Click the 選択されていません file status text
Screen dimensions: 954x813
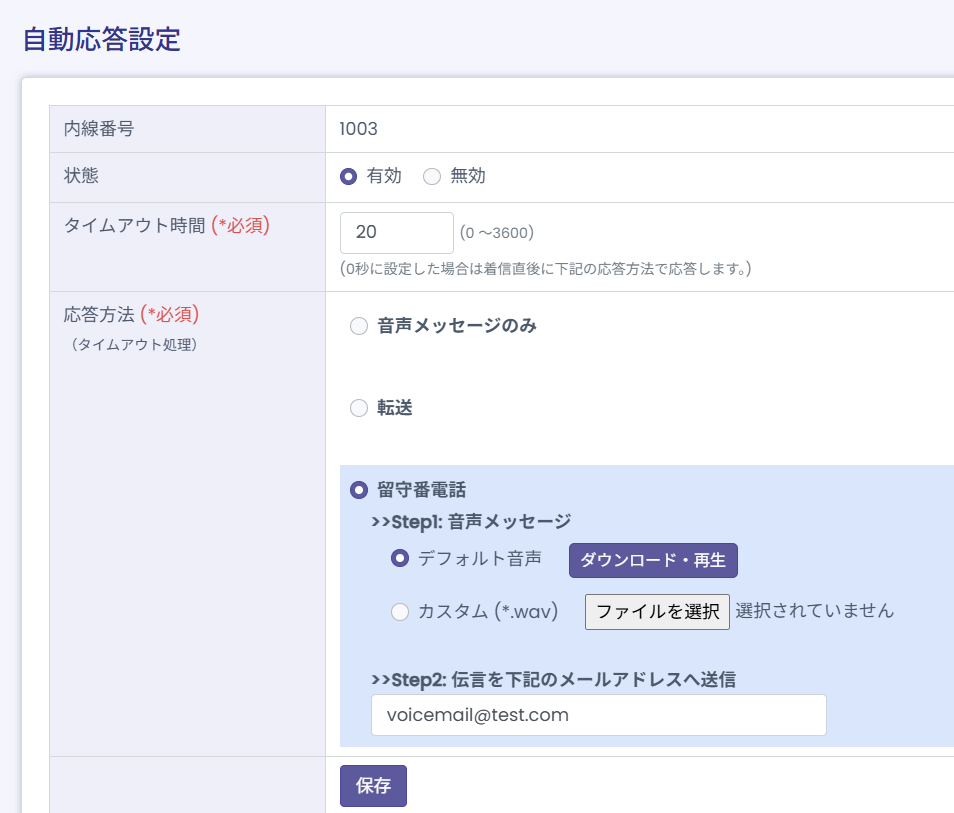pos(814,610)
